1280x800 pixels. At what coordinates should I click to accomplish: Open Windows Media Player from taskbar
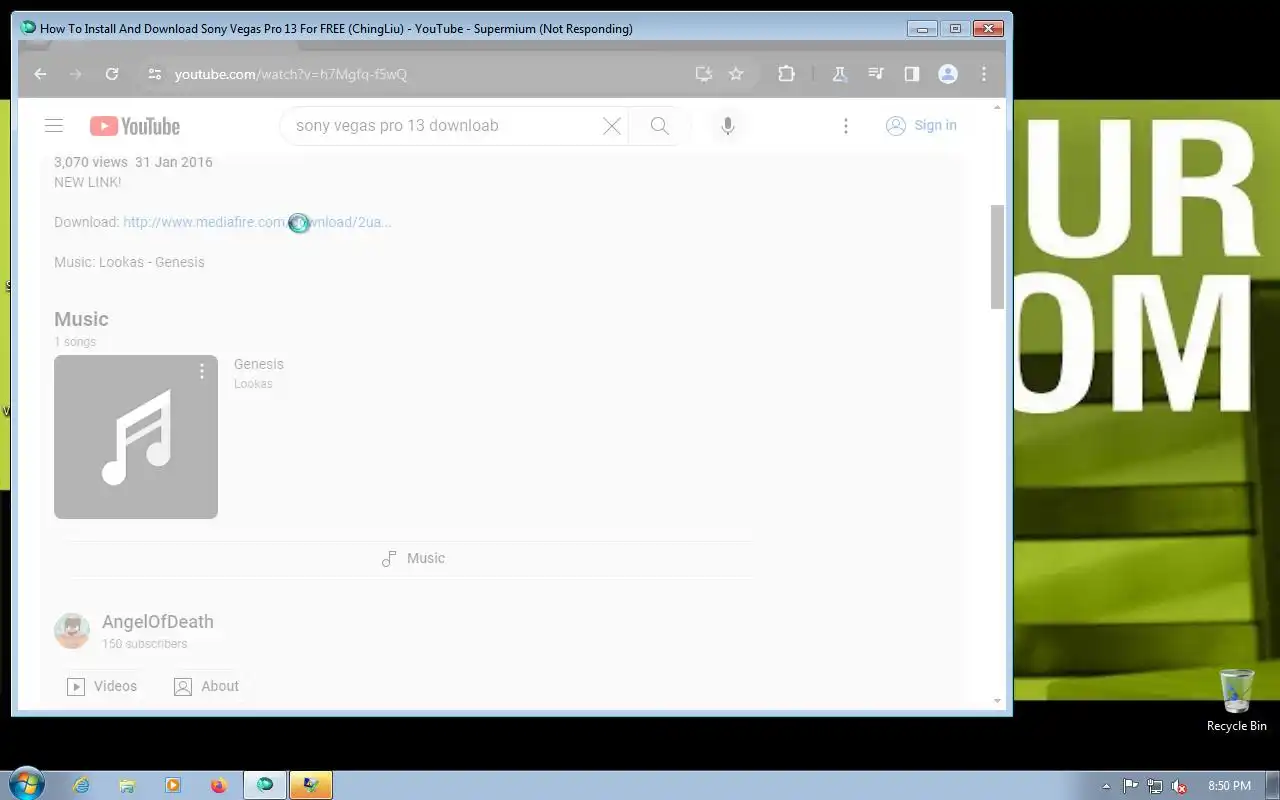tap(173, 786)
